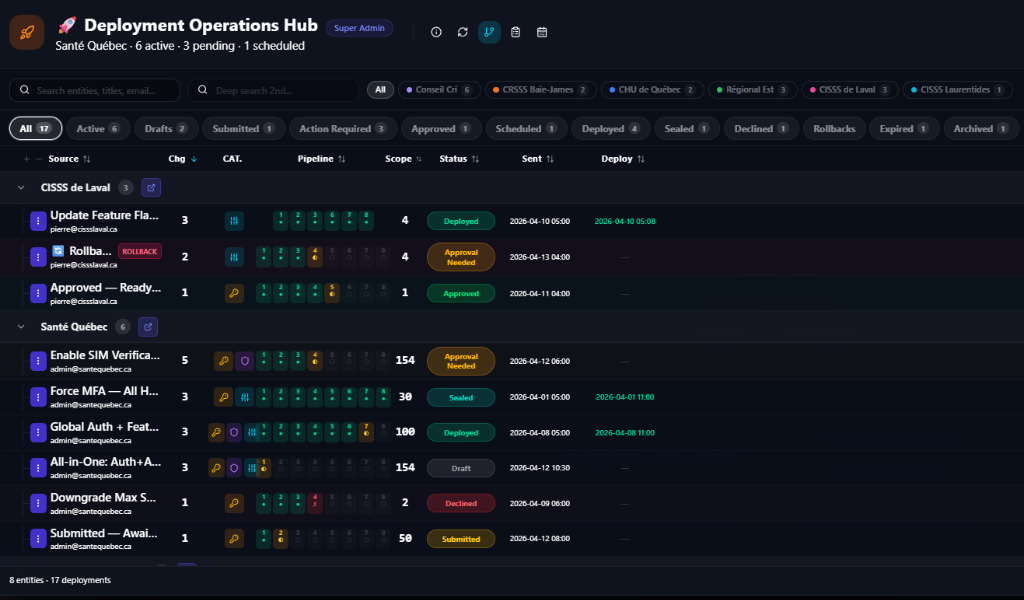Image resolution: width=1024 pixels, height=600 pixels.
Task: Click the orange rocket app logo
Action: click(27, 32)
